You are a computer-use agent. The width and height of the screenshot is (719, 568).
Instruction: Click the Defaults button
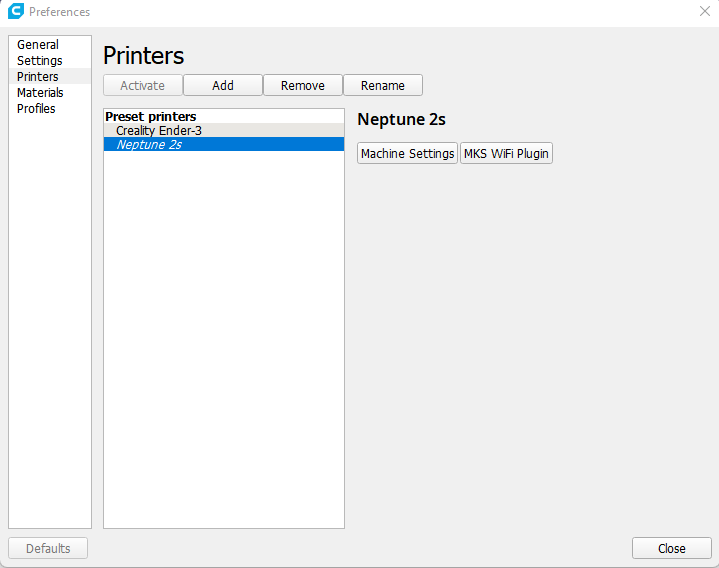(48, 548)
